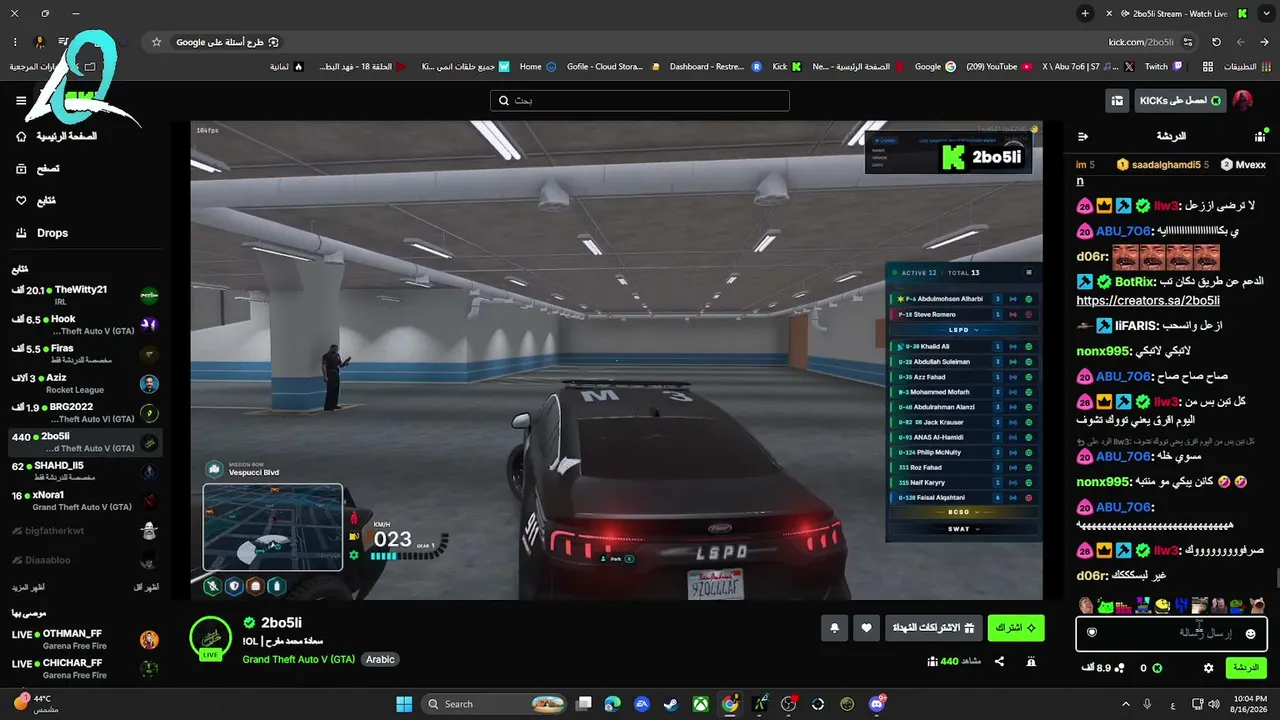Screen dimensions: 1280x720
Task: Open the Dashboard - Restream bookmark
Action: pos(714,67)
